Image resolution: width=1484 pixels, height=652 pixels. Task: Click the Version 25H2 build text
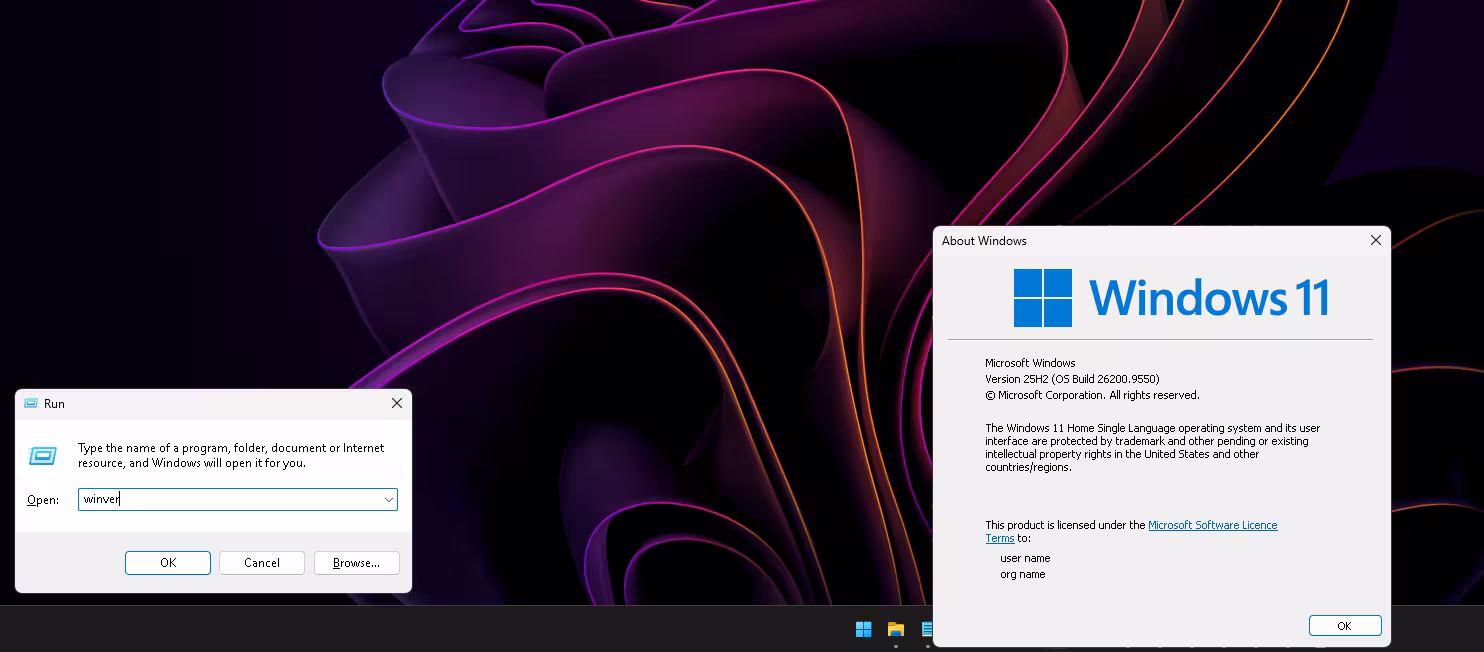(1072, 379)
